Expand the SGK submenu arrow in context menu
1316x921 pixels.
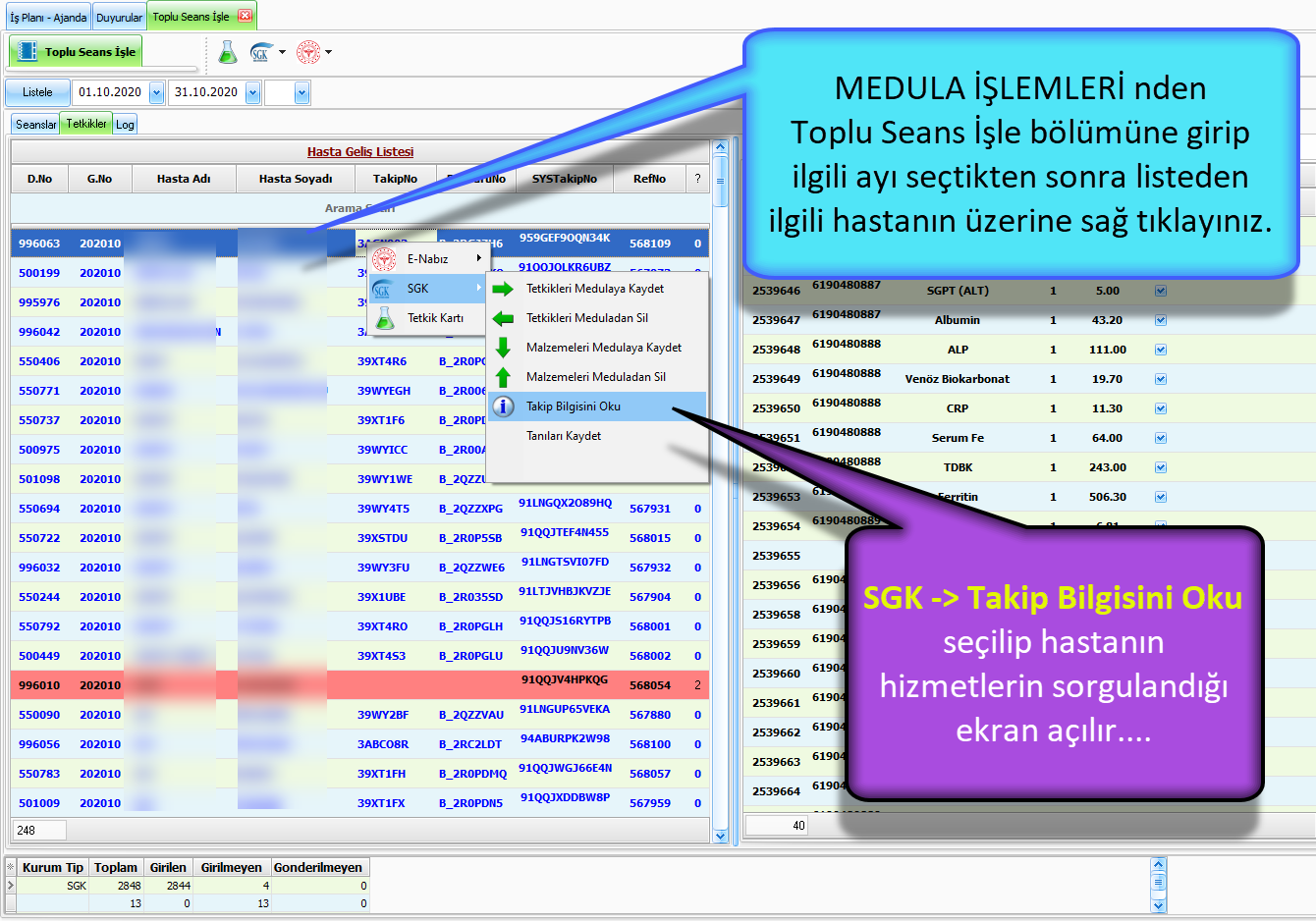click(x=479, y=288)
